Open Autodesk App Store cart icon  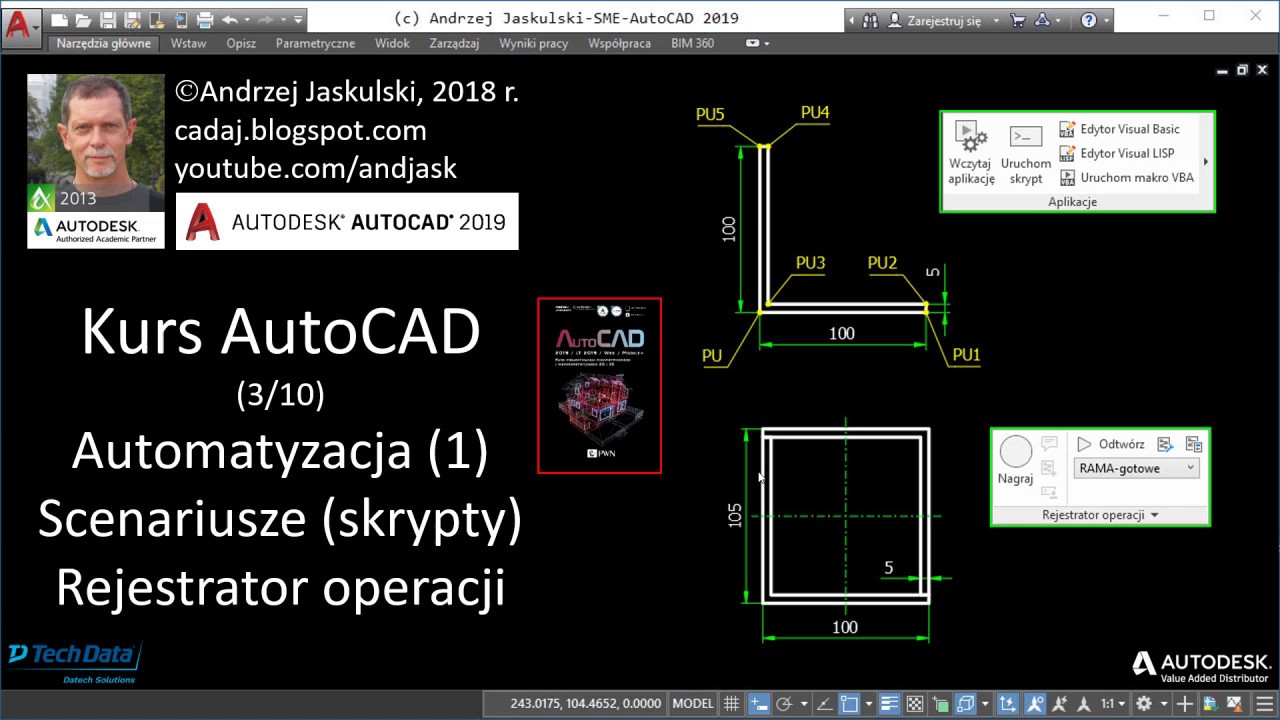click(1018, 20)
